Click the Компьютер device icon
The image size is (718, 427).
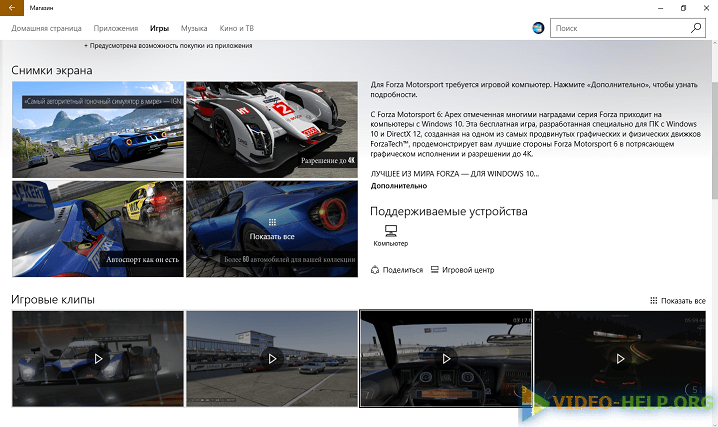point(390,230)
